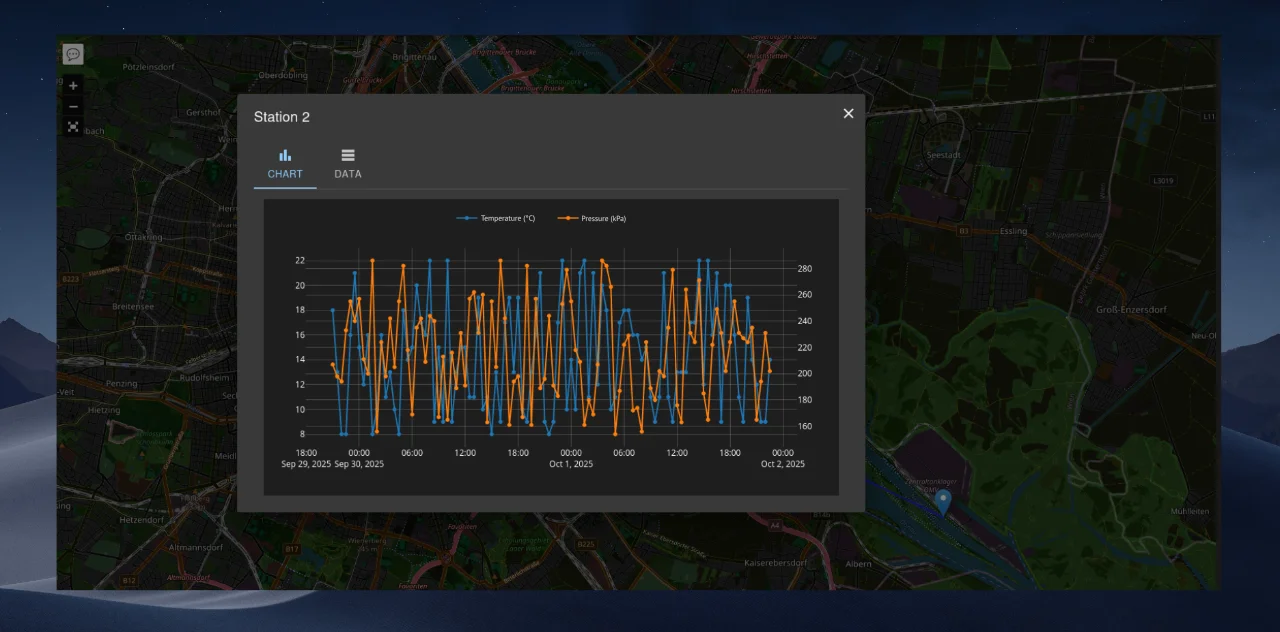Click the Oct 1, 2025 axis label

[571, 464]
